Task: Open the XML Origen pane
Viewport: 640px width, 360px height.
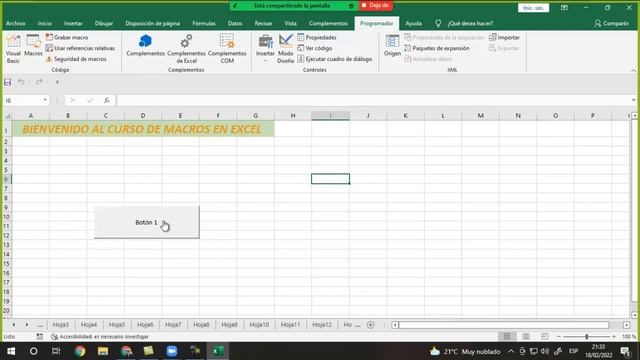Action: 392,46
